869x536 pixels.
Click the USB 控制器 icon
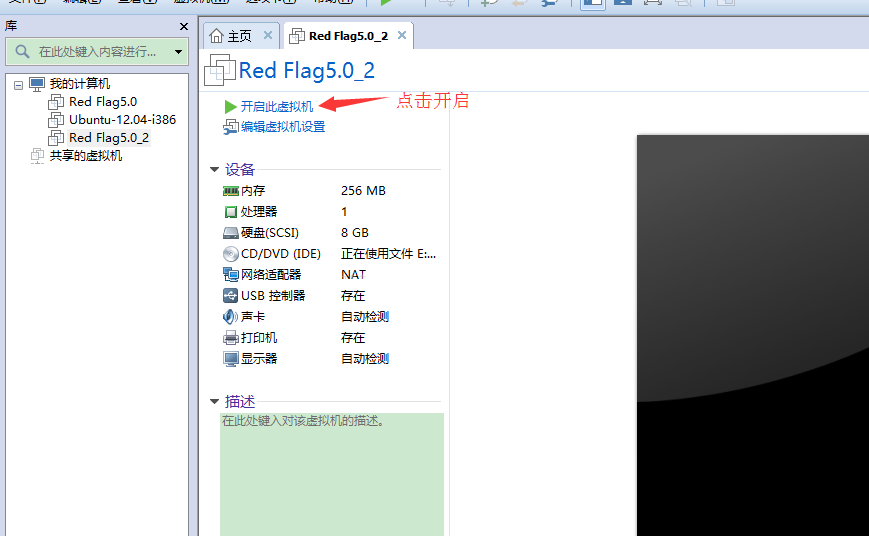[231, 295]
